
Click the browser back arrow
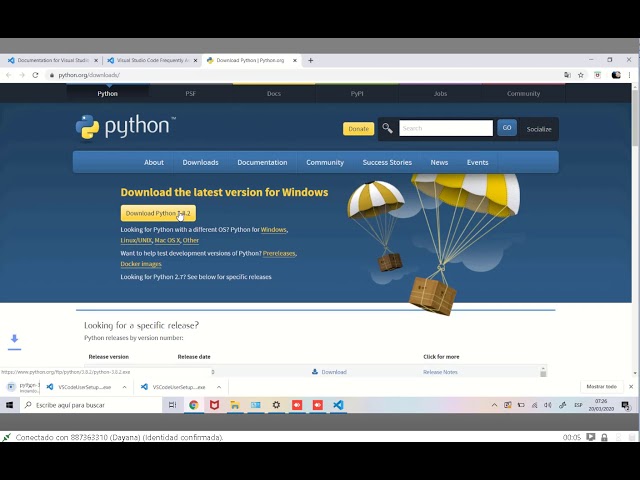pos(9,75)
